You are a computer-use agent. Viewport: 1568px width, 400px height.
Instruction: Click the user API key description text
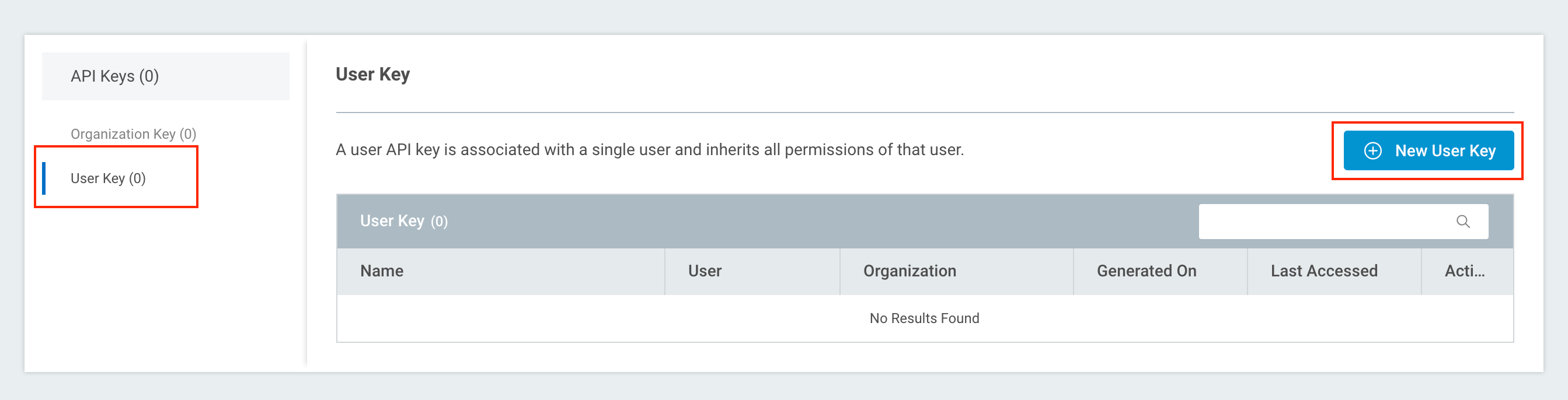(650, 149)
